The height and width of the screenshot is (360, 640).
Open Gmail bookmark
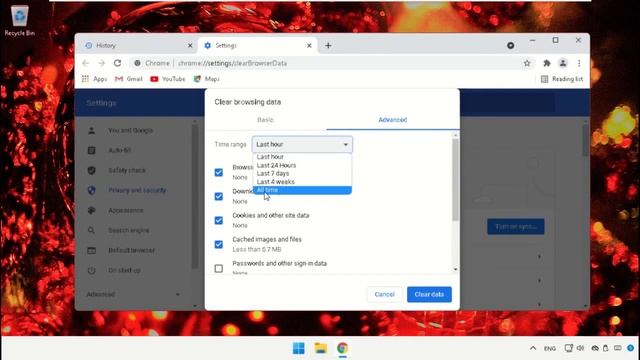(x=129, y=79)
